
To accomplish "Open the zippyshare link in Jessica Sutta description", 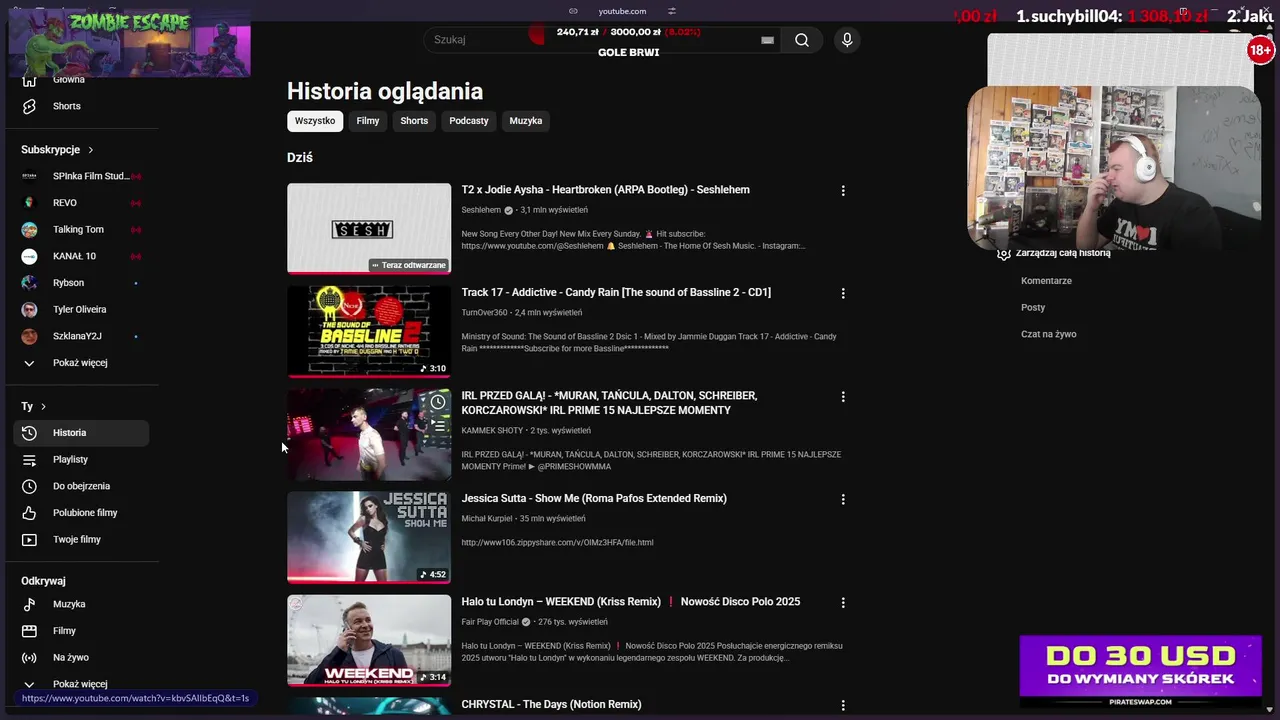I will click(557, 543).
